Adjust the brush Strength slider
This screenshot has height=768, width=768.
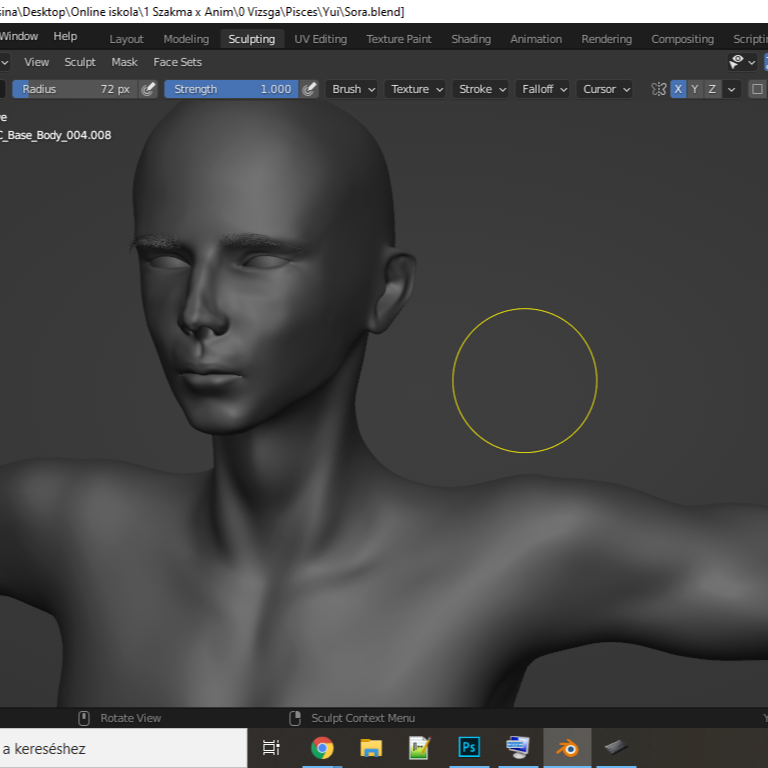tap(231, 89)
